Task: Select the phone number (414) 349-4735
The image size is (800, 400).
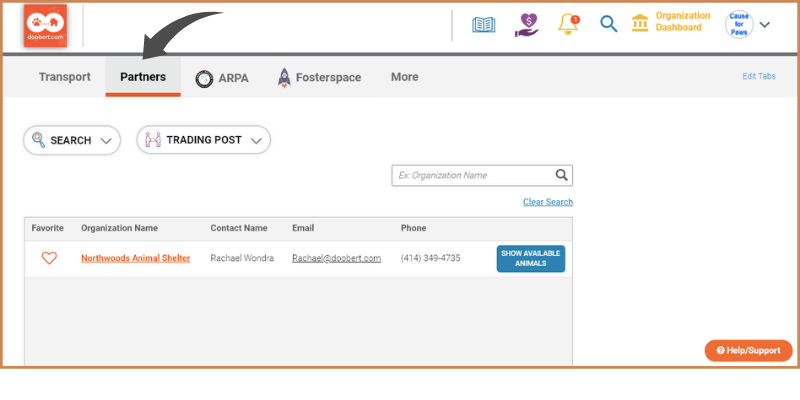Action: (x=431, y=259)
